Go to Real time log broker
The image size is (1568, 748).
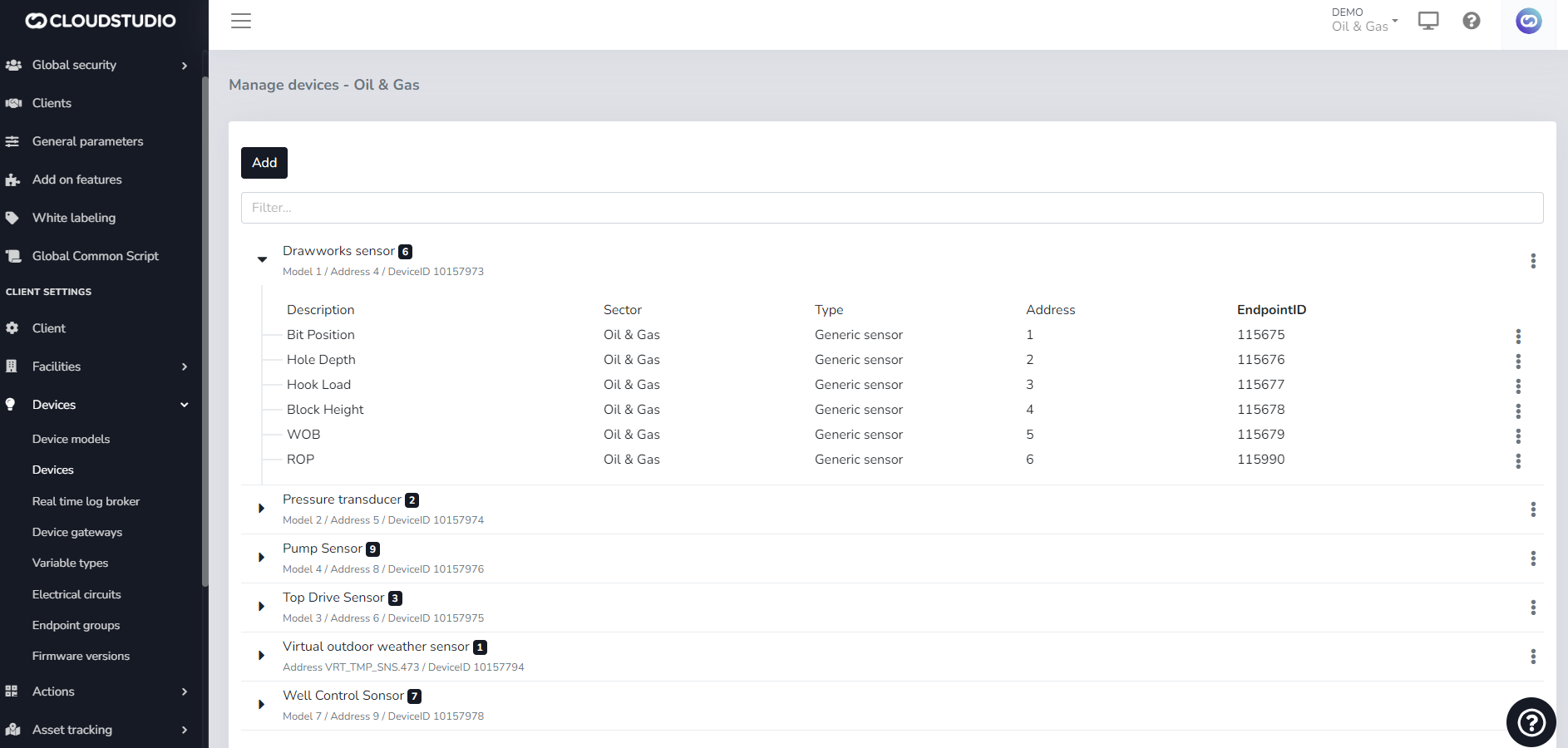(86, 501)
